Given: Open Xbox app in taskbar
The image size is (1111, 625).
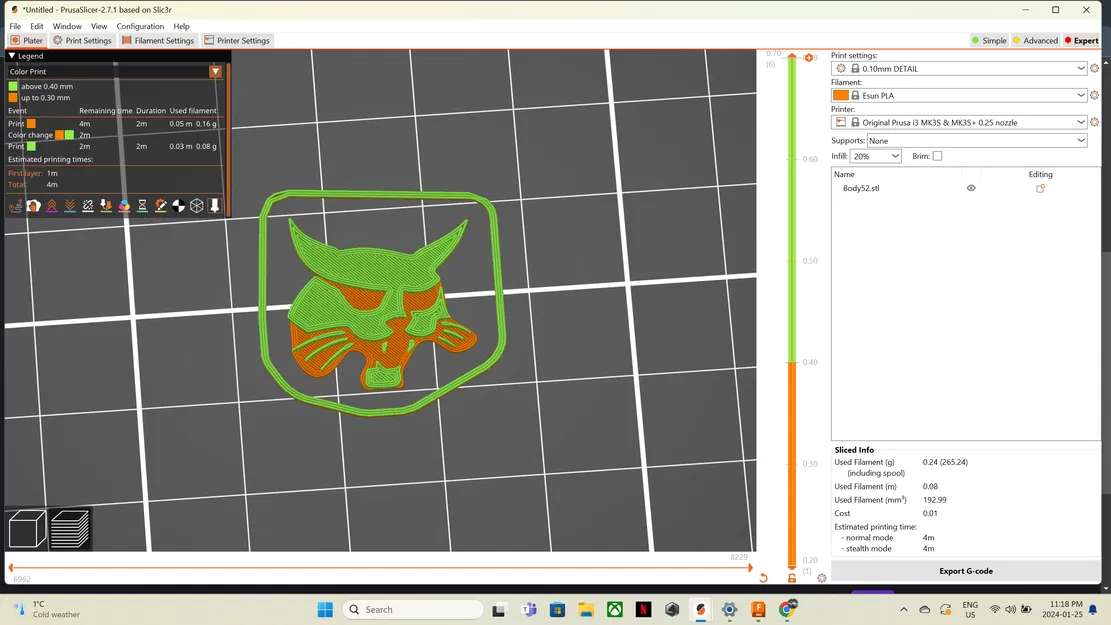Looking at the screenshot, I should [x=614, y=609].
